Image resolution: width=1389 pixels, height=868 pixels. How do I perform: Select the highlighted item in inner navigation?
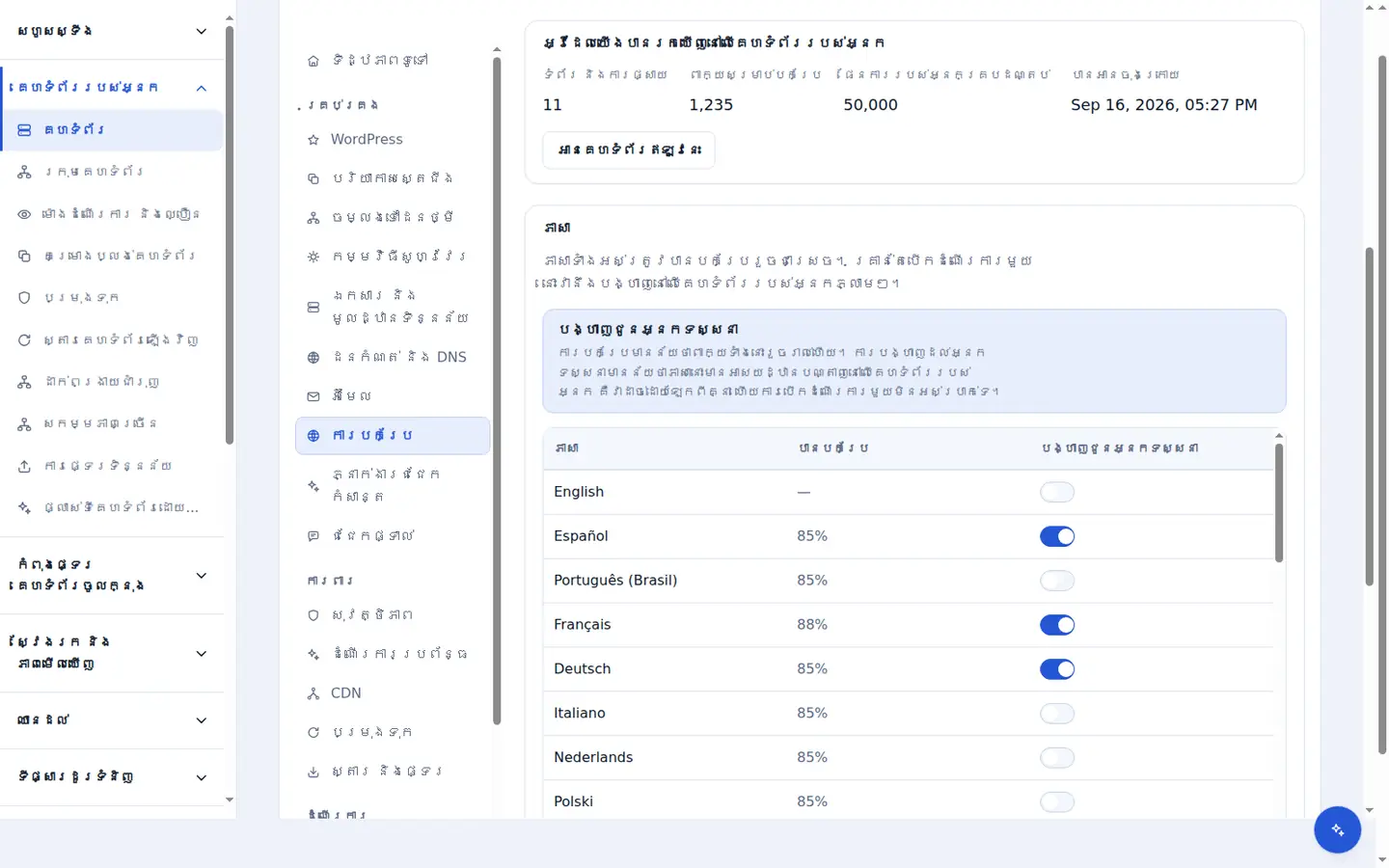coord(393,436)
